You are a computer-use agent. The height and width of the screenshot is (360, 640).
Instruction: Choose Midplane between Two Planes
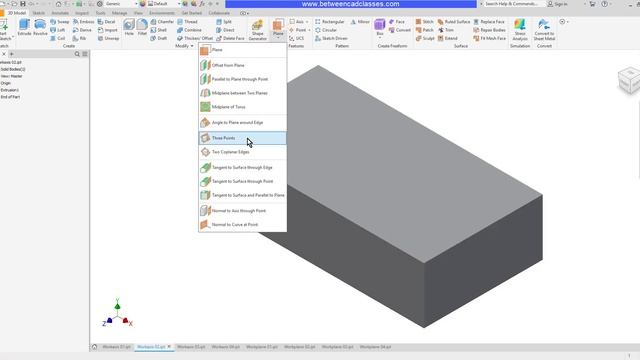tap(242, 93)
